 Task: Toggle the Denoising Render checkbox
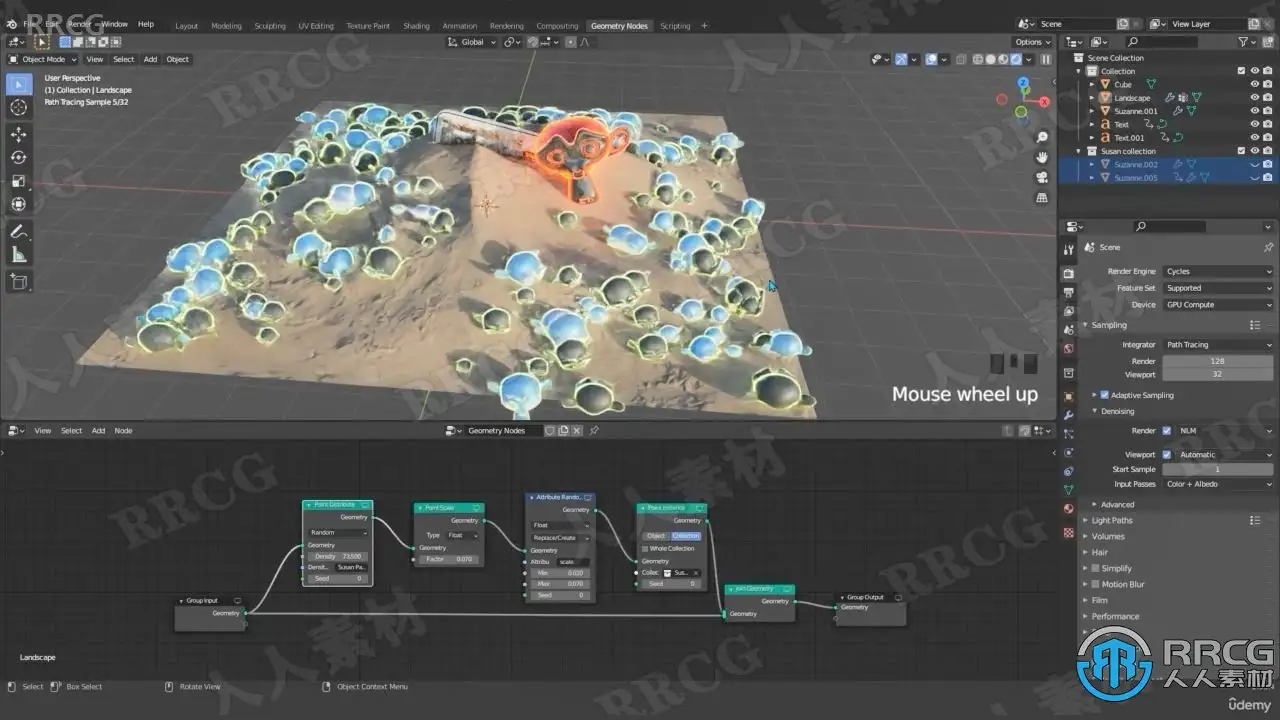(x=1166, y=431)
